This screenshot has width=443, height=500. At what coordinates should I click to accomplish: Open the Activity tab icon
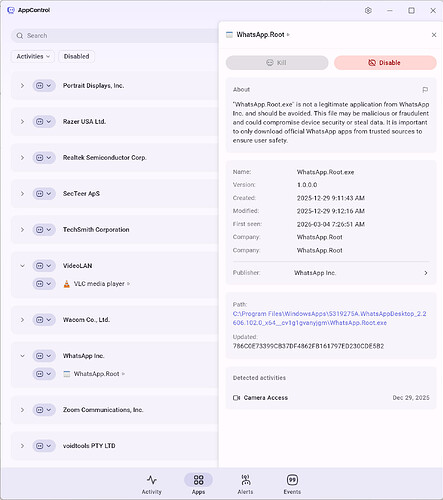(152, 480)
